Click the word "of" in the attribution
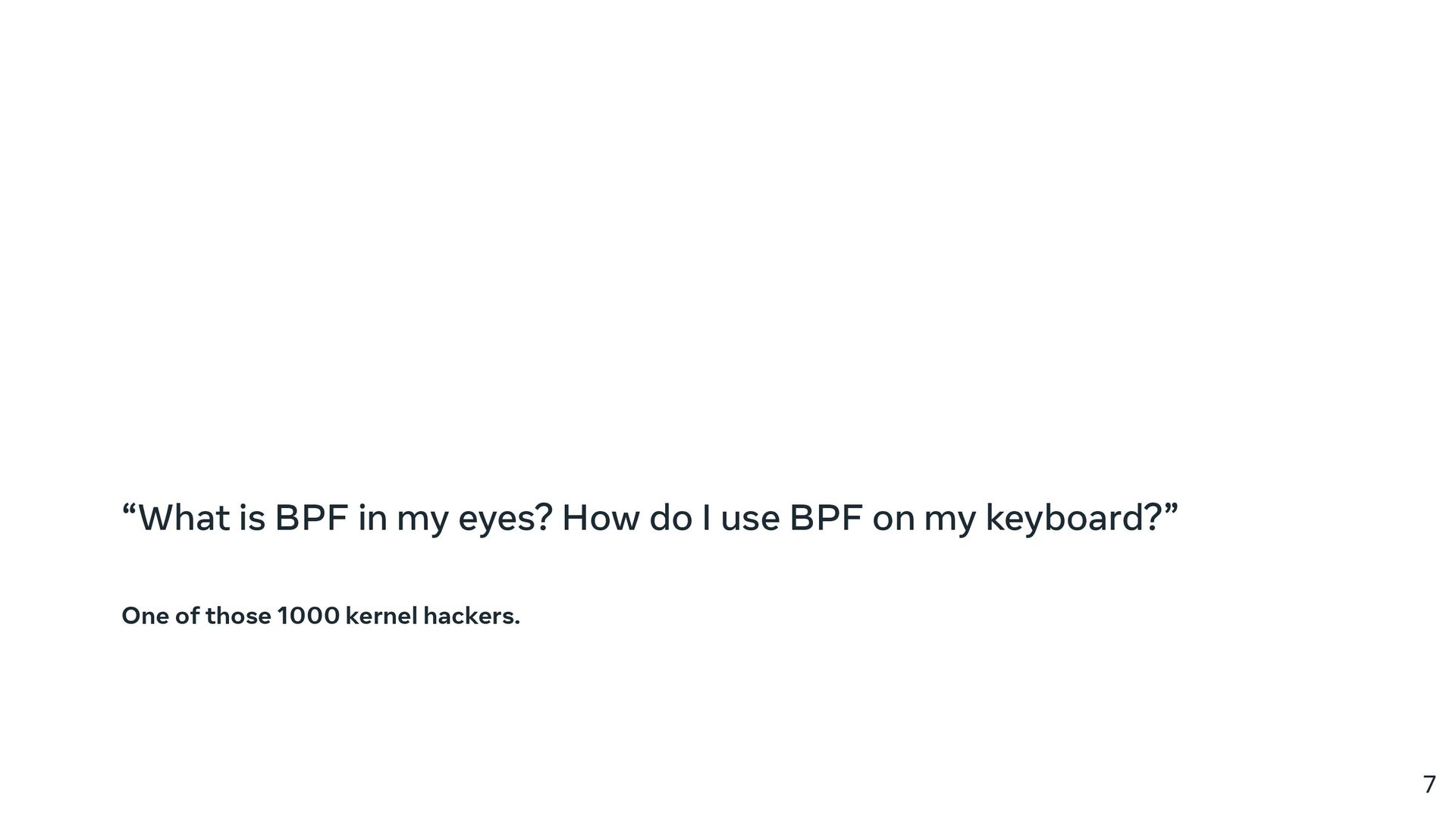This screenshot has width=1456, height=819. pos(187,616)
